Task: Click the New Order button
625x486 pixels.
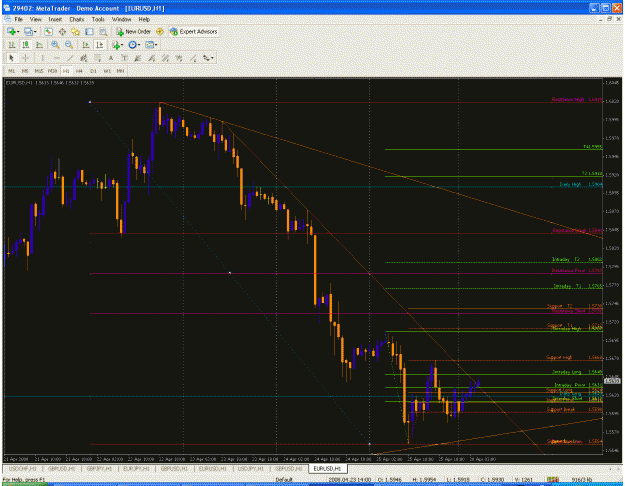Action: pos(134,31)
